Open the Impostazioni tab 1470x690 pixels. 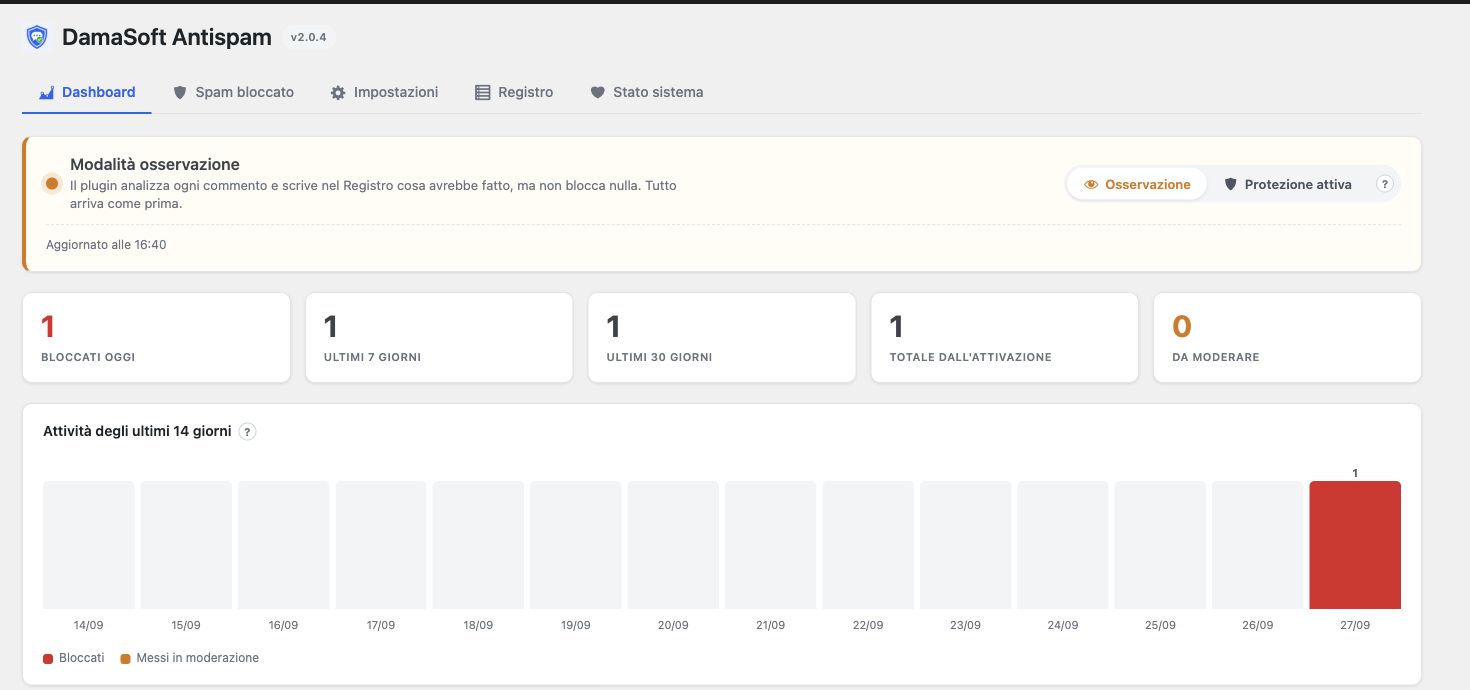(384, 92)
